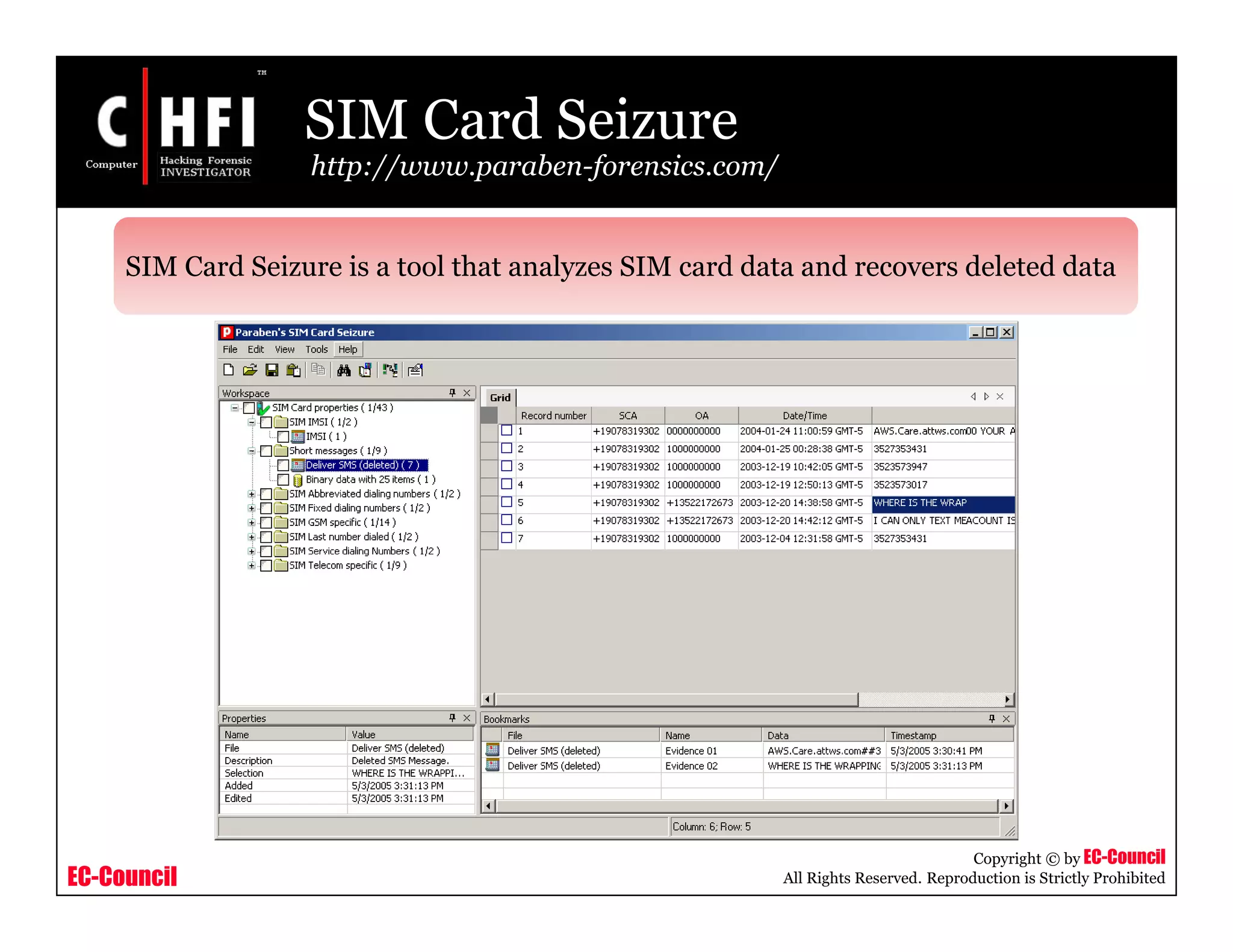The width and height of the screenshot is (1233, 952).
Task: Select the Deliver SMS (deleted) tree item
Action: click(x=366, y=465)
